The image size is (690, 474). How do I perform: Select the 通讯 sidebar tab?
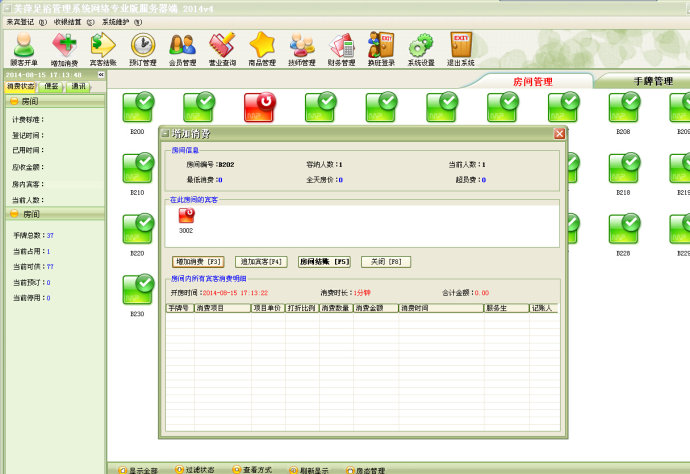tap(78, 86)
